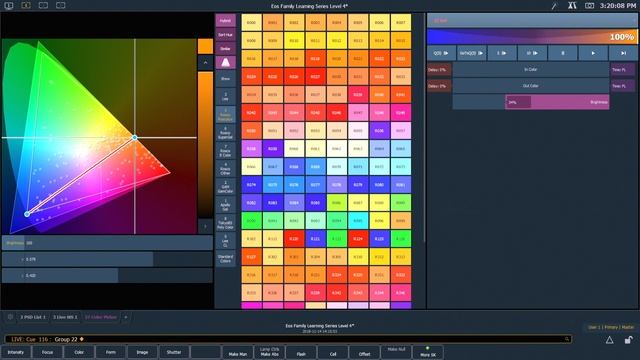640x360 pixels.
Task: Open the second Delay 0% field
Action: point(439,86)
